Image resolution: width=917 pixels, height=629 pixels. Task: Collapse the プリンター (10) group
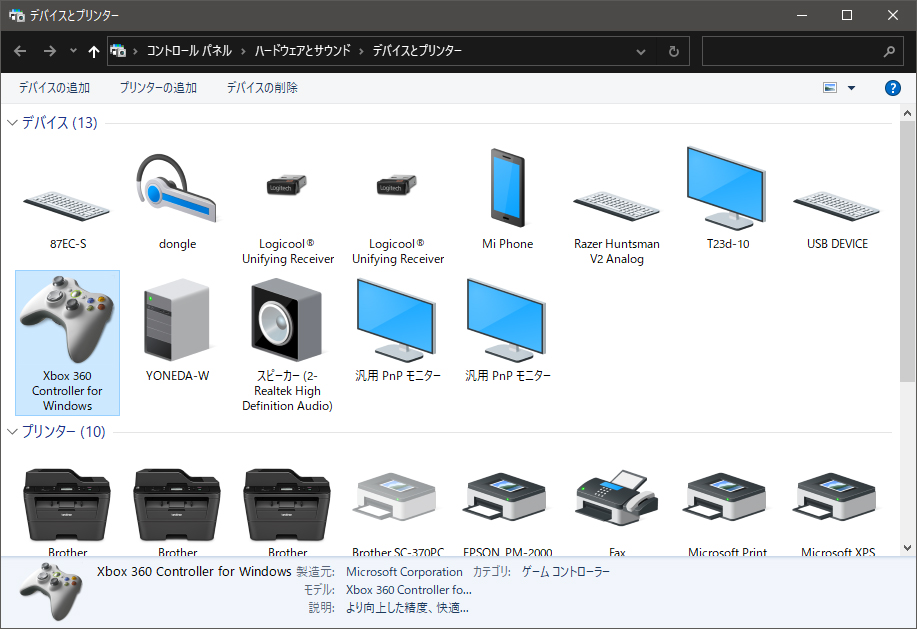(12, 432)
